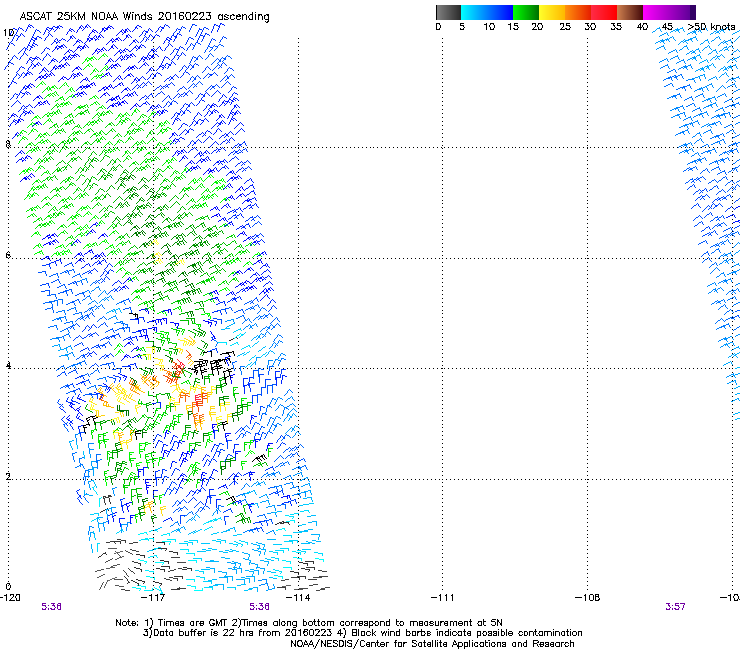Select the cyan segment of the wind legend

pyautogui.click(x=474, y=12)
